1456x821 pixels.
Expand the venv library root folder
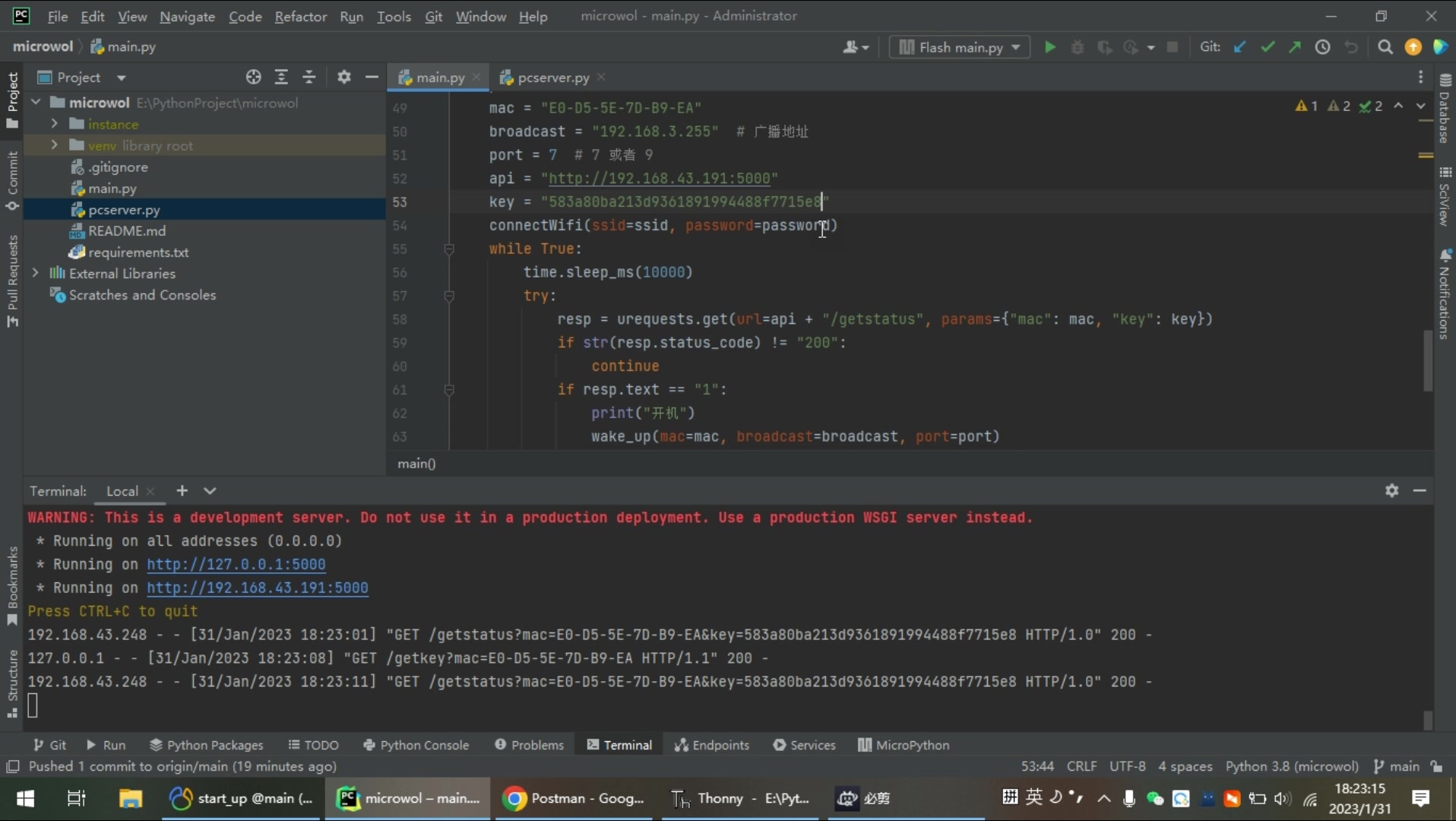click(54, 145)
